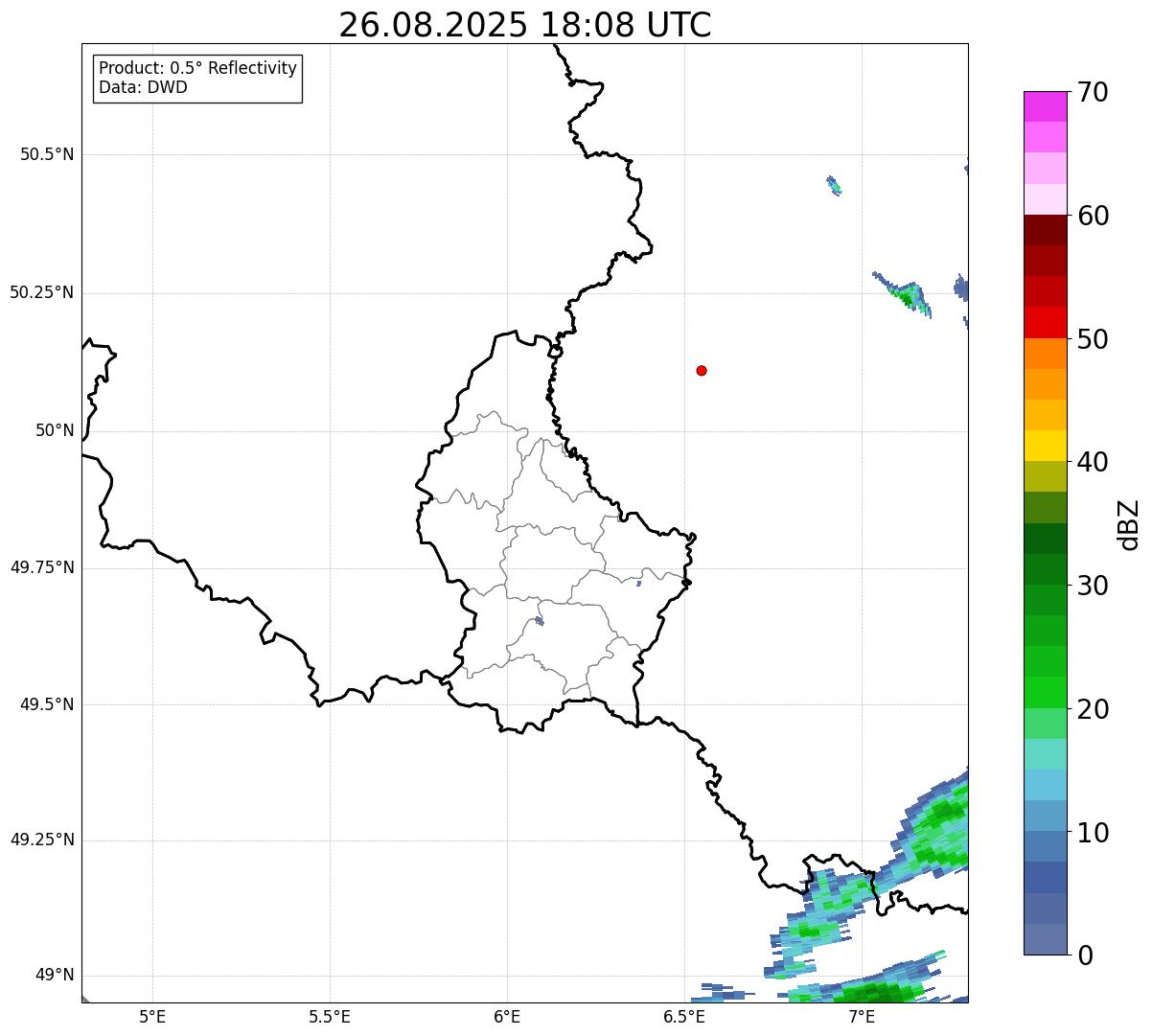Image resolution: width=1152 pixels, height=1036 pixels.
Task: Click the 5°E longitude label
Action: (152, 1017)
